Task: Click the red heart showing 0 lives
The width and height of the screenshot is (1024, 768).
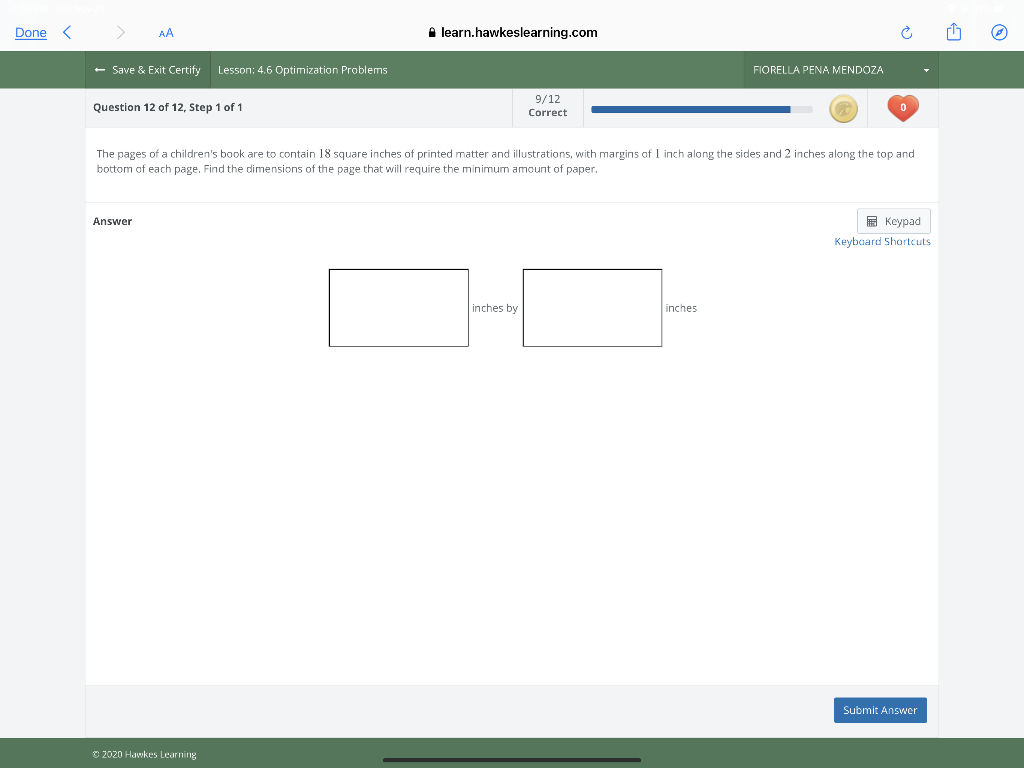Action: pos(902,107)
